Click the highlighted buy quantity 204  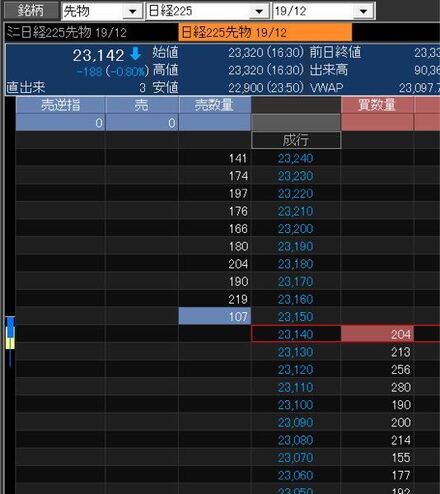pyautogui.click(x=377, y=334)
